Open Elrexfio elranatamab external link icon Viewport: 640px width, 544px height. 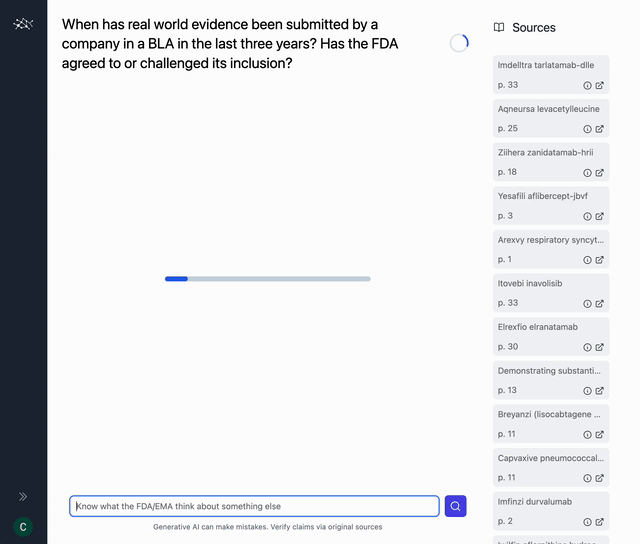pos(600,347)
